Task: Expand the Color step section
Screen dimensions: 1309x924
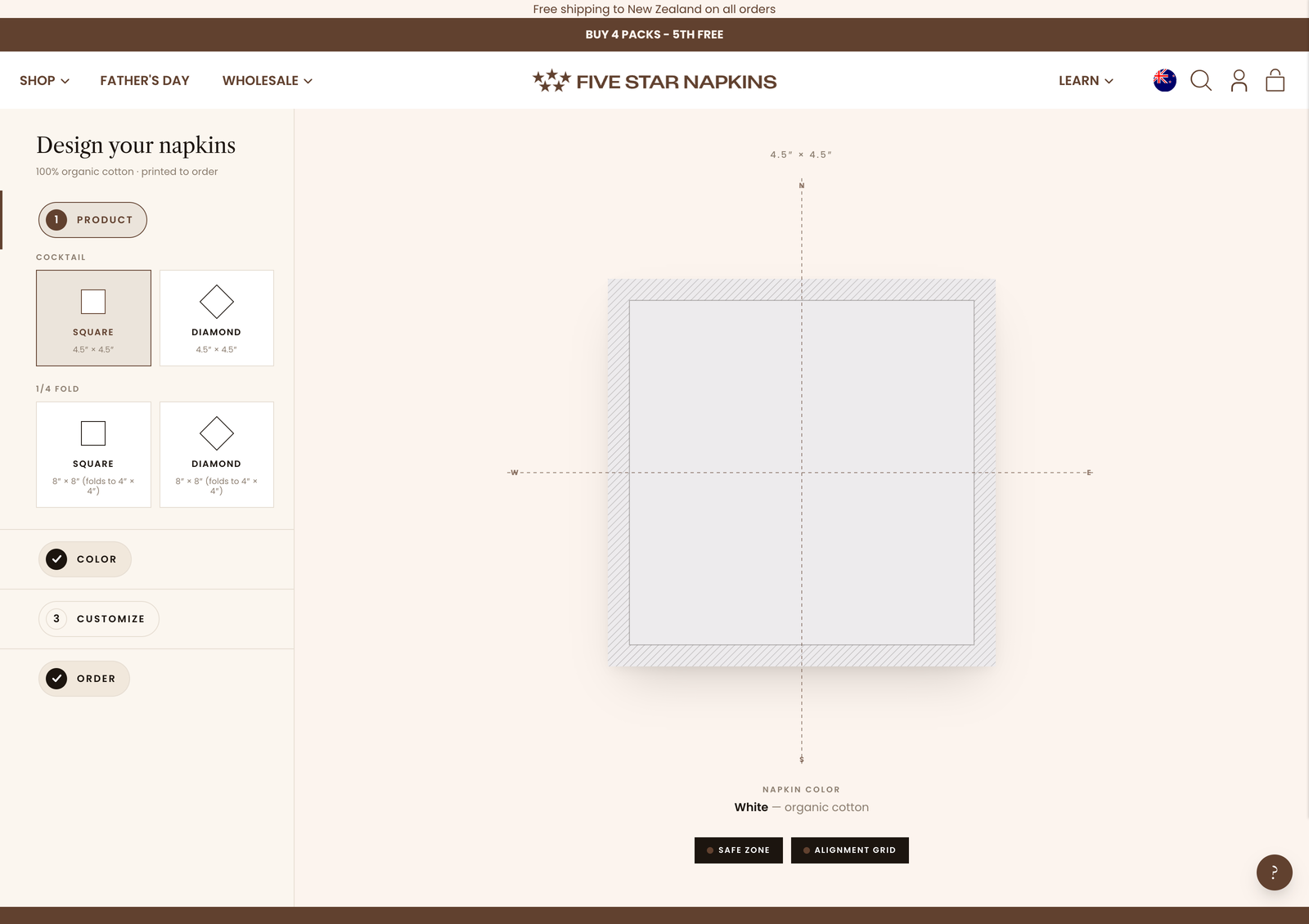Action: (x=85, y=559)
